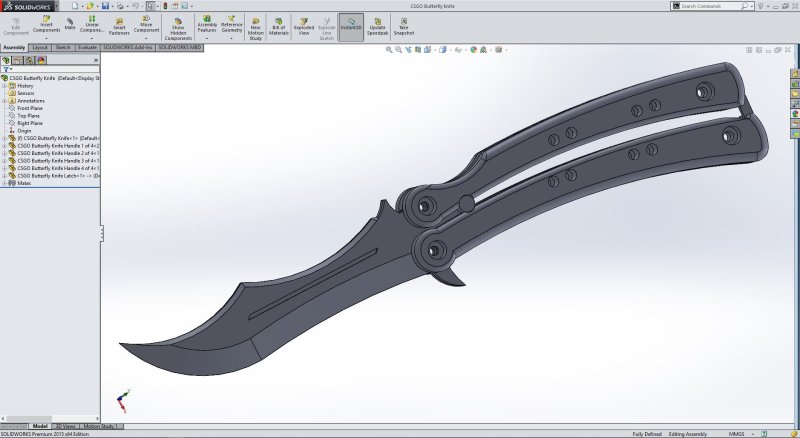Switch to the Evaluate tab
The height and width of the screenshot is (438, 800).
tap(87, 47)
